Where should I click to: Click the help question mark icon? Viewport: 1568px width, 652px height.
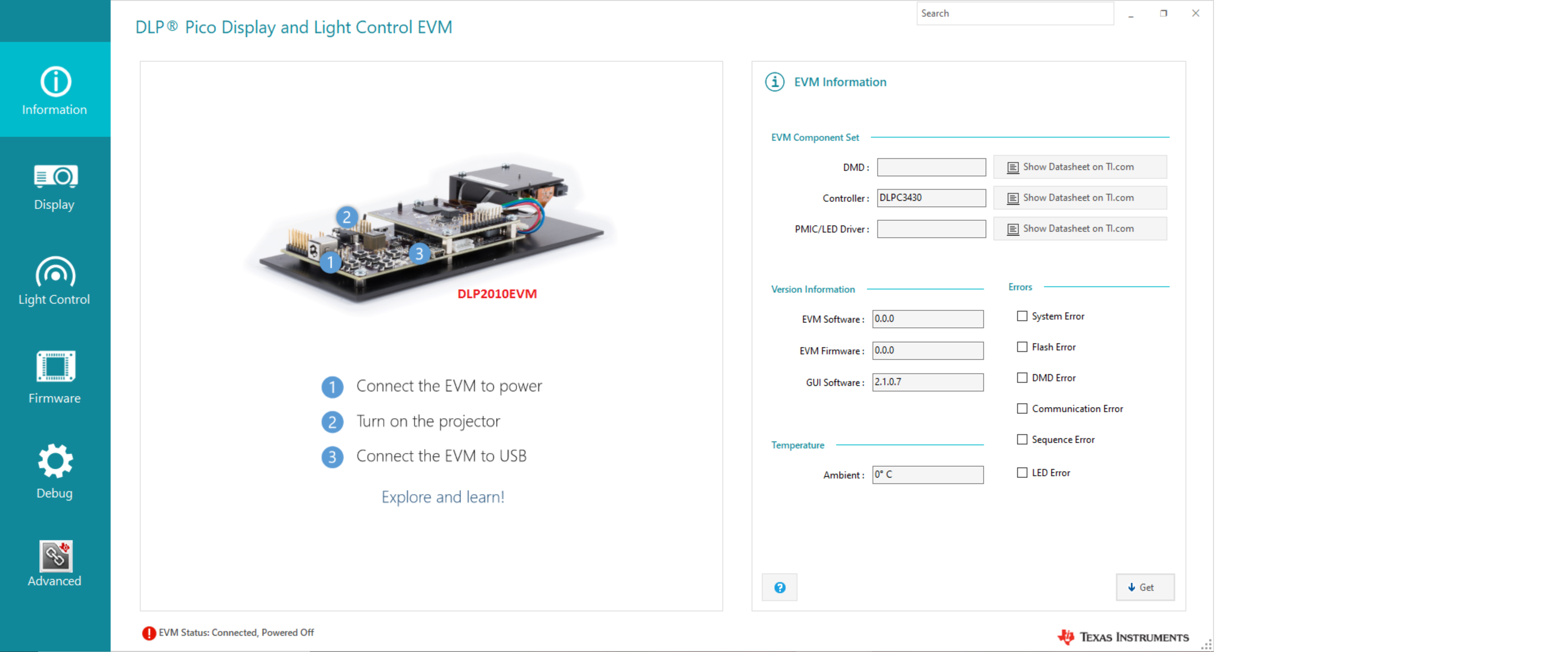pyautogui.click(x=779, y=587)
